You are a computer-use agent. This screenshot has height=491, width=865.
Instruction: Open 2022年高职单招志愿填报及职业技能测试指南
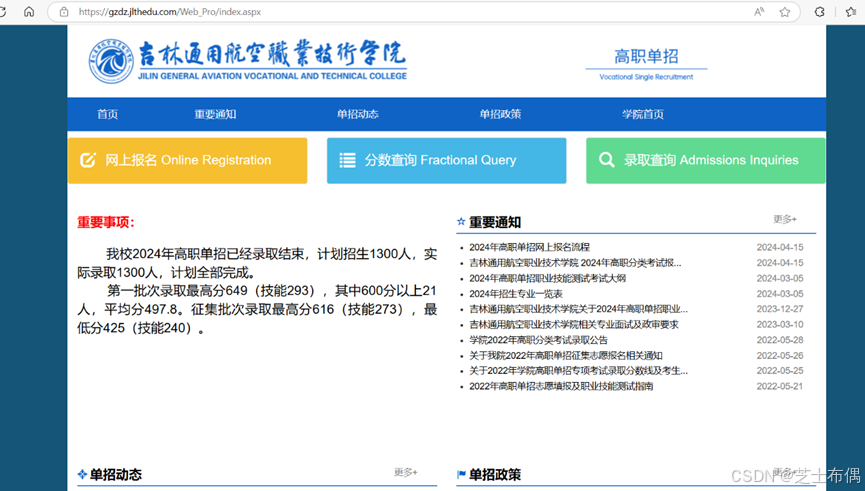tap(561, 386)
